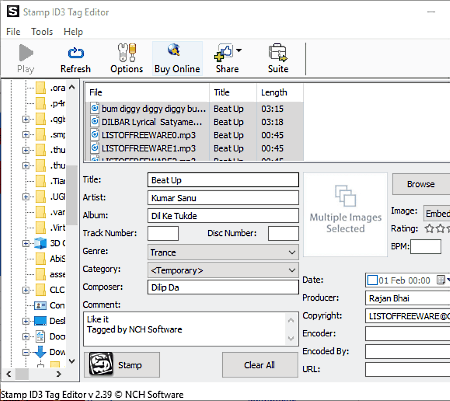Expand the .UGI folder node
Image resolution: width=450 pixels, height=401 pixels.
[26, 197]
